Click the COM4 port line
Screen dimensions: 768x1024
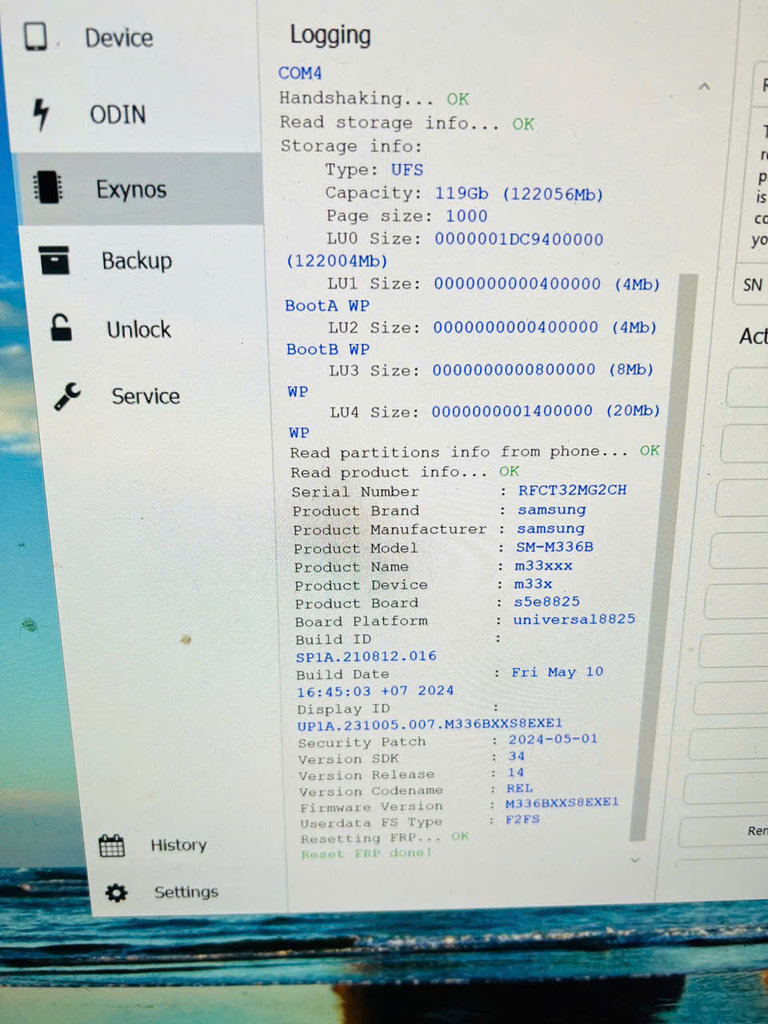pos(300,73)
